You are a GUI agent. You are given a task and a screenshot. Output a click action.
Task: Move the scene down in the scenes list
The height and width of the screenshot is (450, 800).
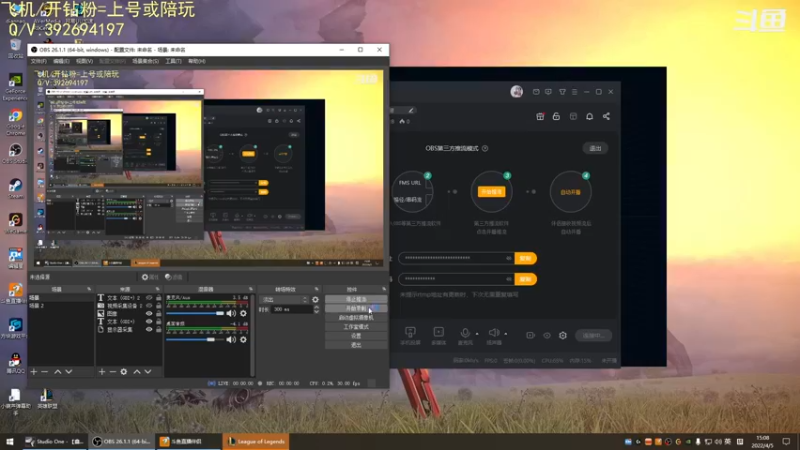pos(69,372)
